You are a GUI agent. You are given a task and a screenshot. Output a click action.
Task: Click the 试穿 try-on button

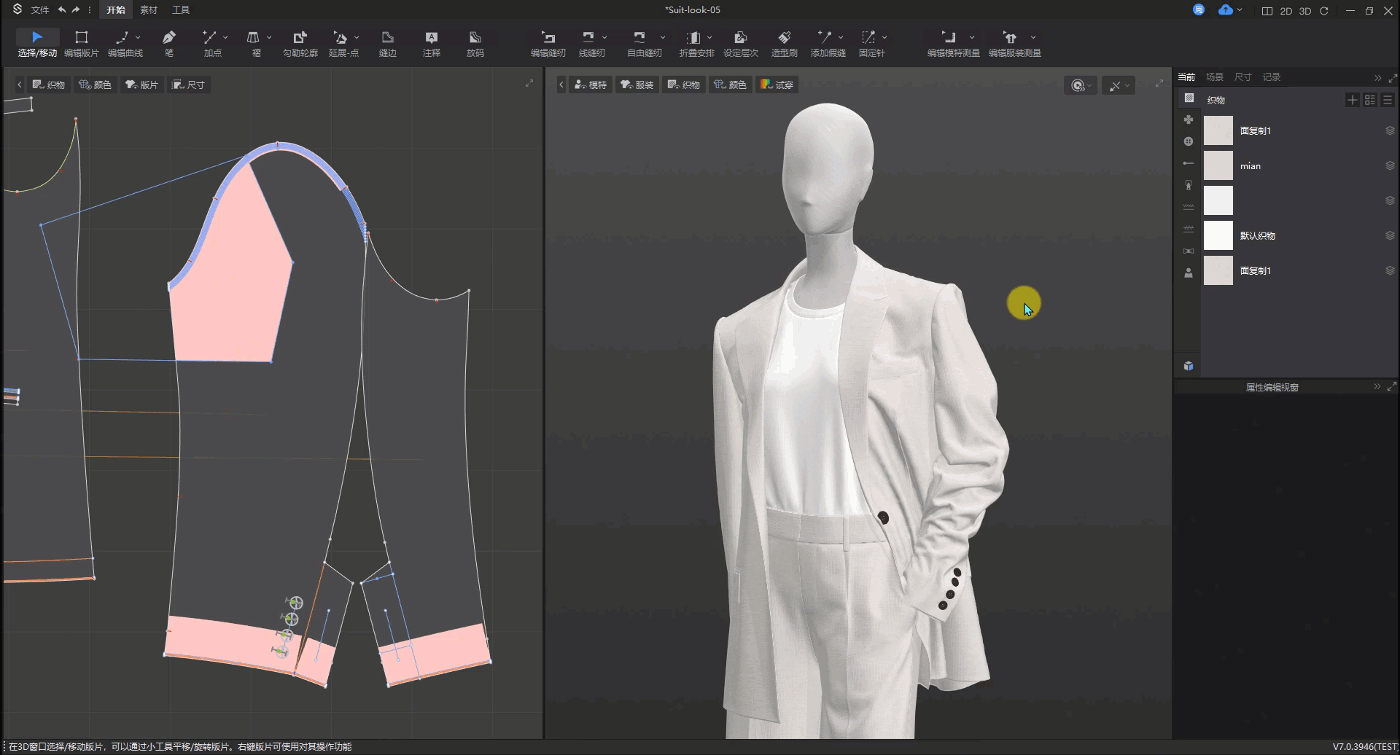(777, 85)
